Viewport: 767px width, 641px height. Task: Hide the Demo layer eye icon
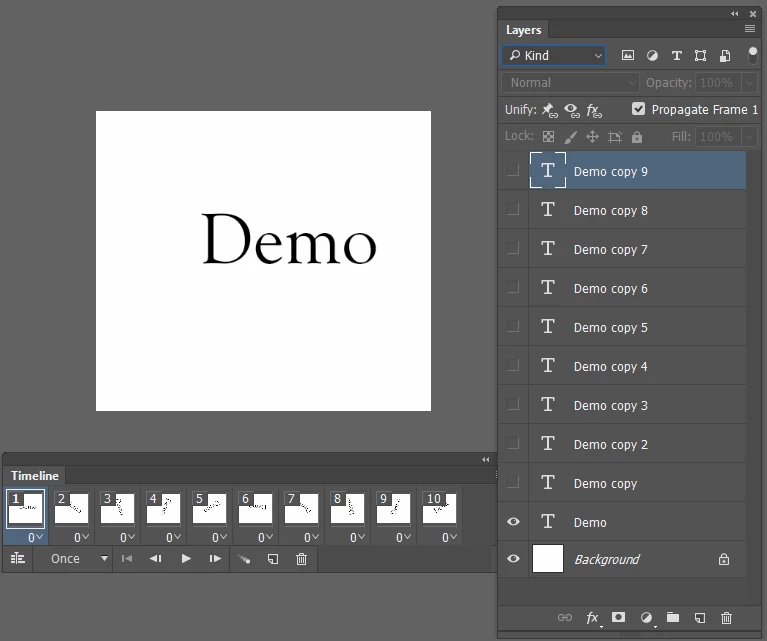tap(513, 522)
